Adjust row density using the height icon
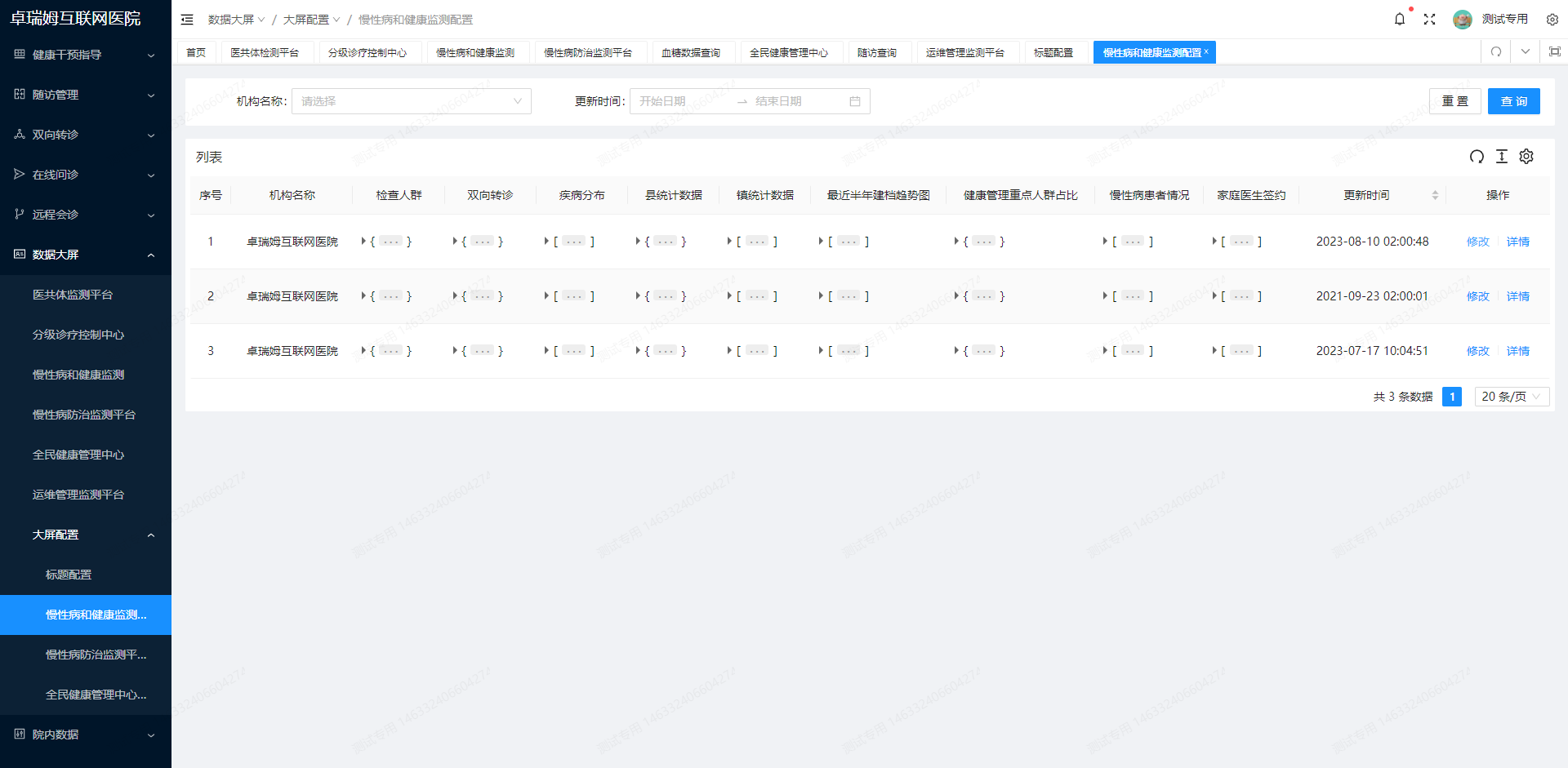Image resolution: width=1568 pixels, height=768 pixels. pos(1501,157)
